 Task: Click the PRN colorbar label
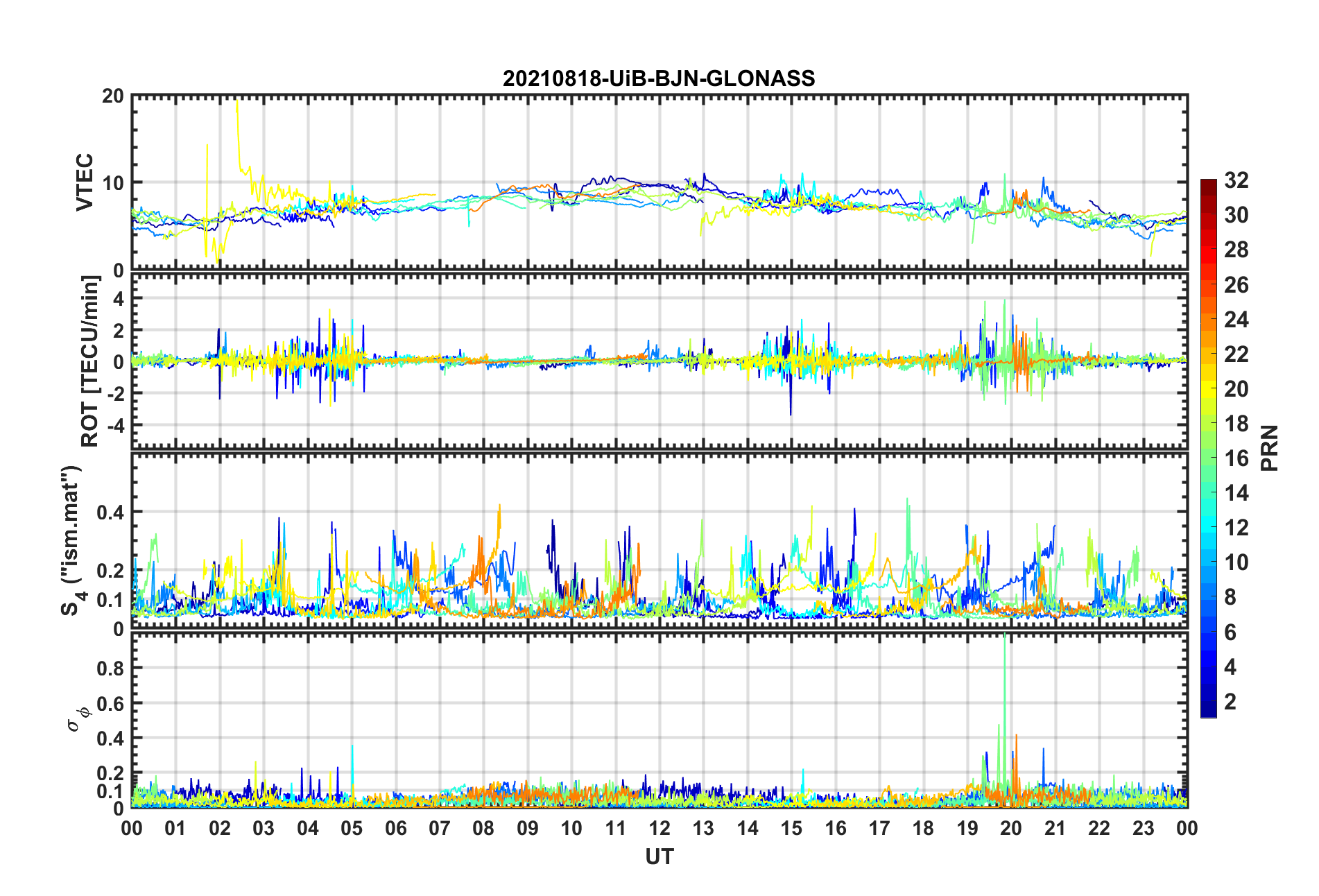[1270, 448]
